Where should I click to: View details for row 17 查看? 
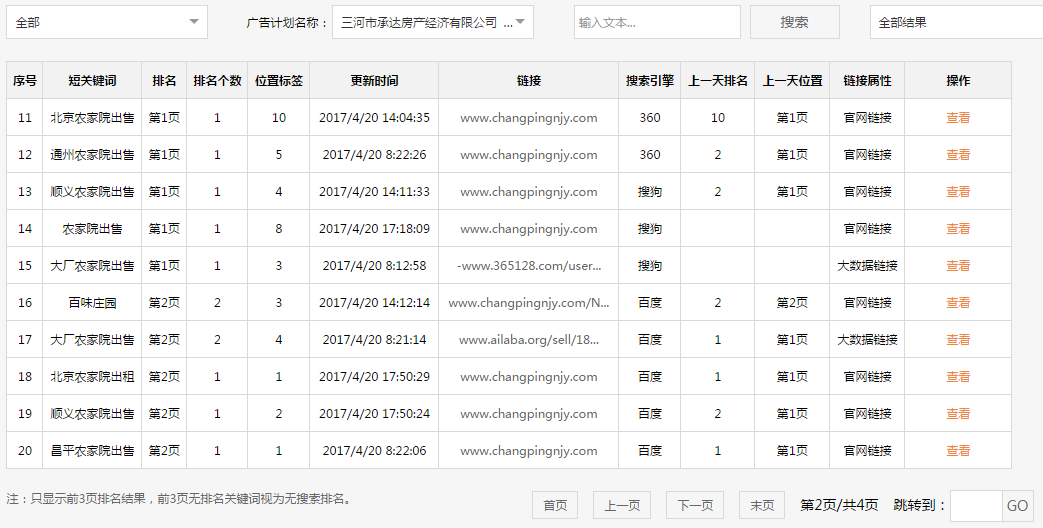click(x=958, y=340)
